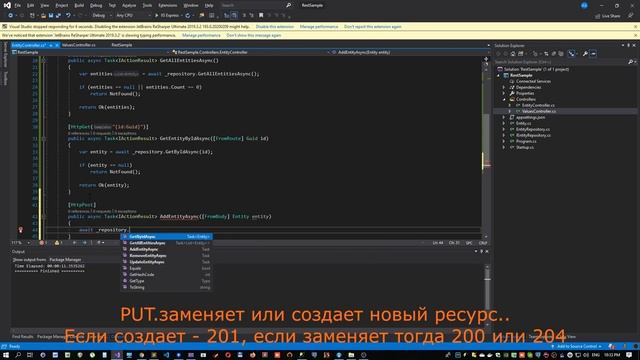This screenshot has height=360, width=640.
Task: Open the Any CPU platform dropdown
Action: [133, 16]
